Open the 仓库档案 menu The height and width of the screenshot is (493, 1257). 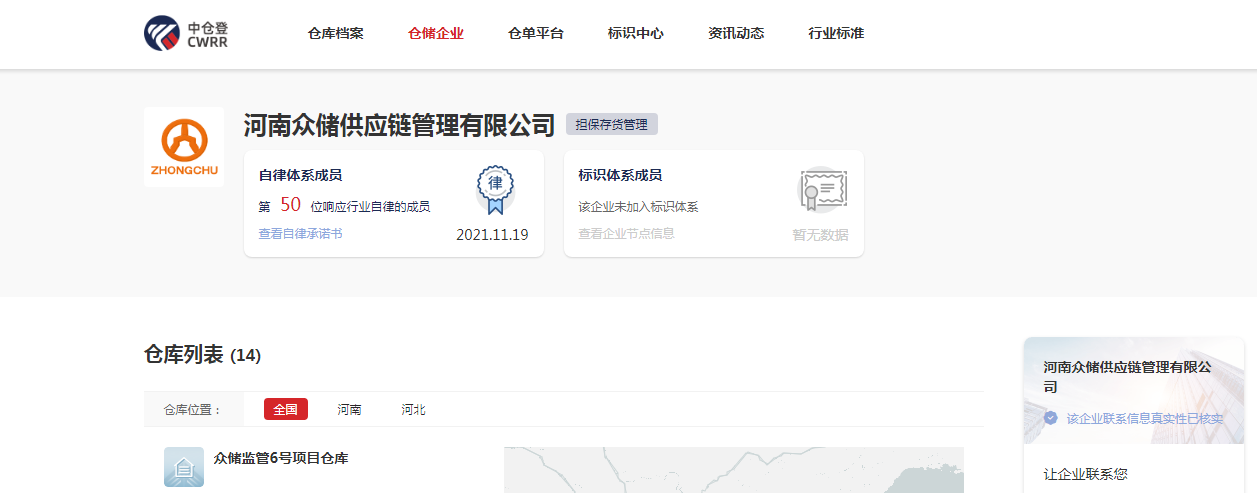coord(336,33)
